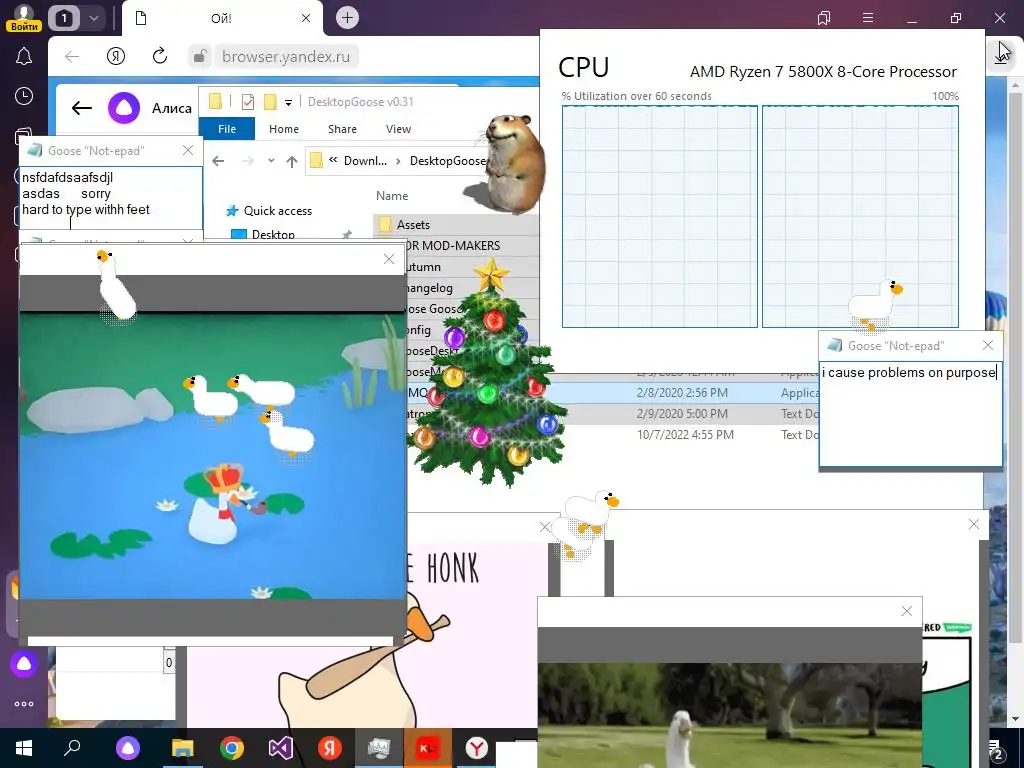
Task: Click text area reading 'i cause problems on purpose'
Action: 911,414
